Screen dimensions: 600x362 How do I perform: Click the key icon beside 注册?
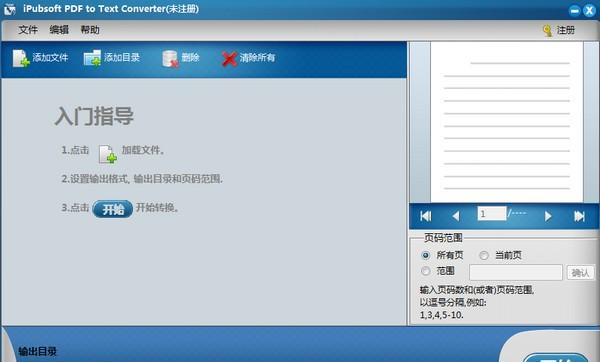click(548, 31)
